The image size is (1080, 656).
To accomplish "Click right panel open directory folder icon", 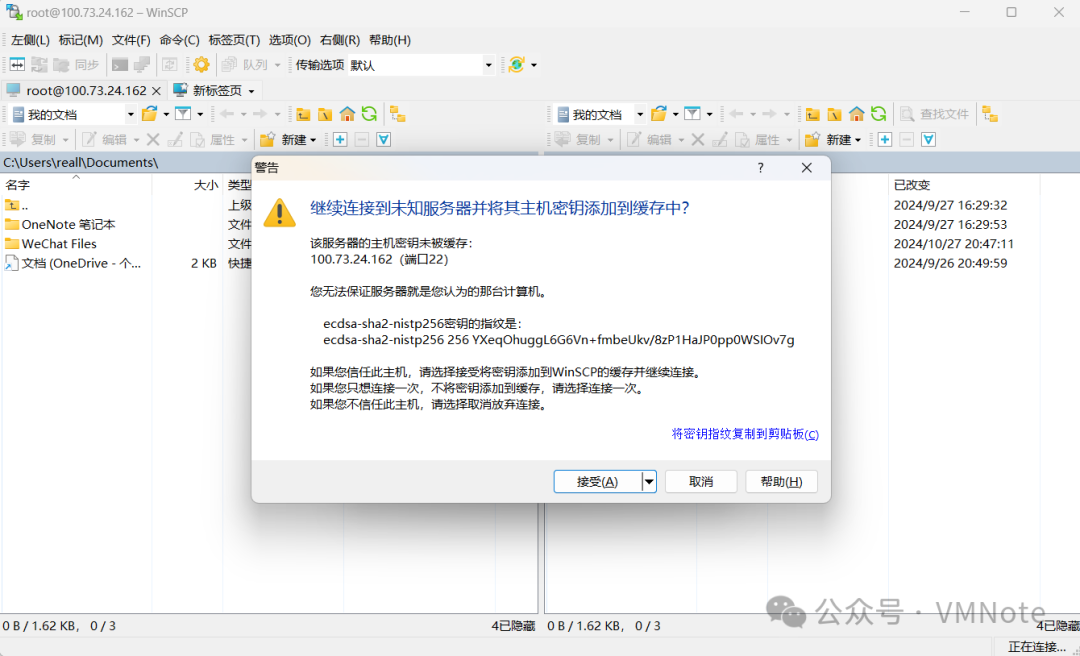I will click(659, 114).
